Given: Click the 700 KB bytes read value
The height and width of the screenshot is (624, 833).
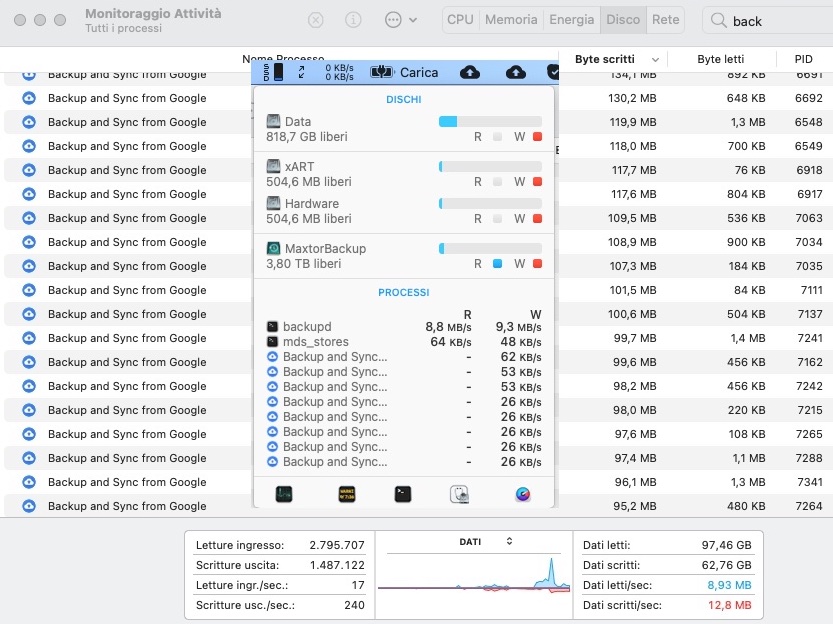Looking at the screenshot, I should coord(746,146).
